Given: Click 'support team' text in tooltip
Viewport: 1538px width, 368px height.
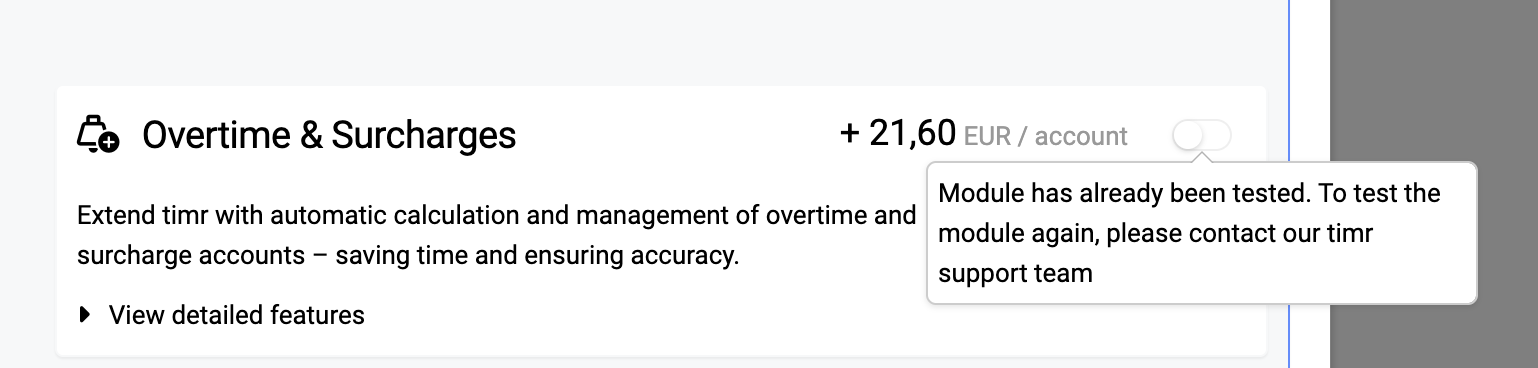Looking at the screenshot, I should pyautogui.click(x=1015, y=273).
